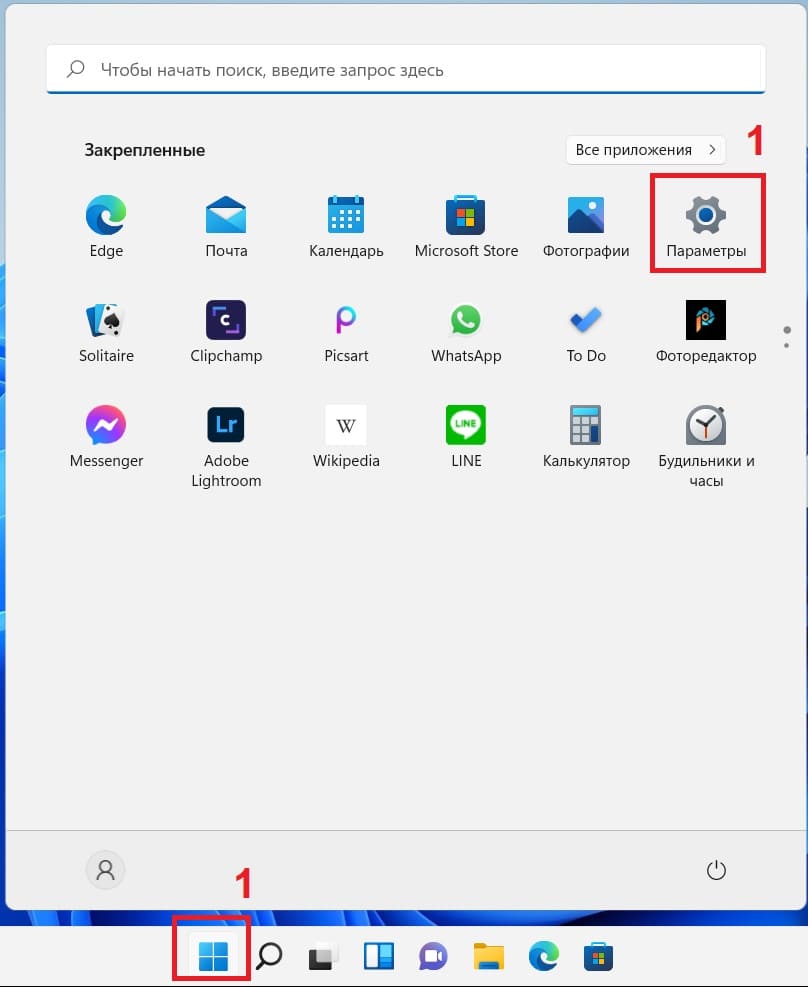Open the Edge browser pinned app
The width and height of the screenshot is (808, 987).
(106, 227)
